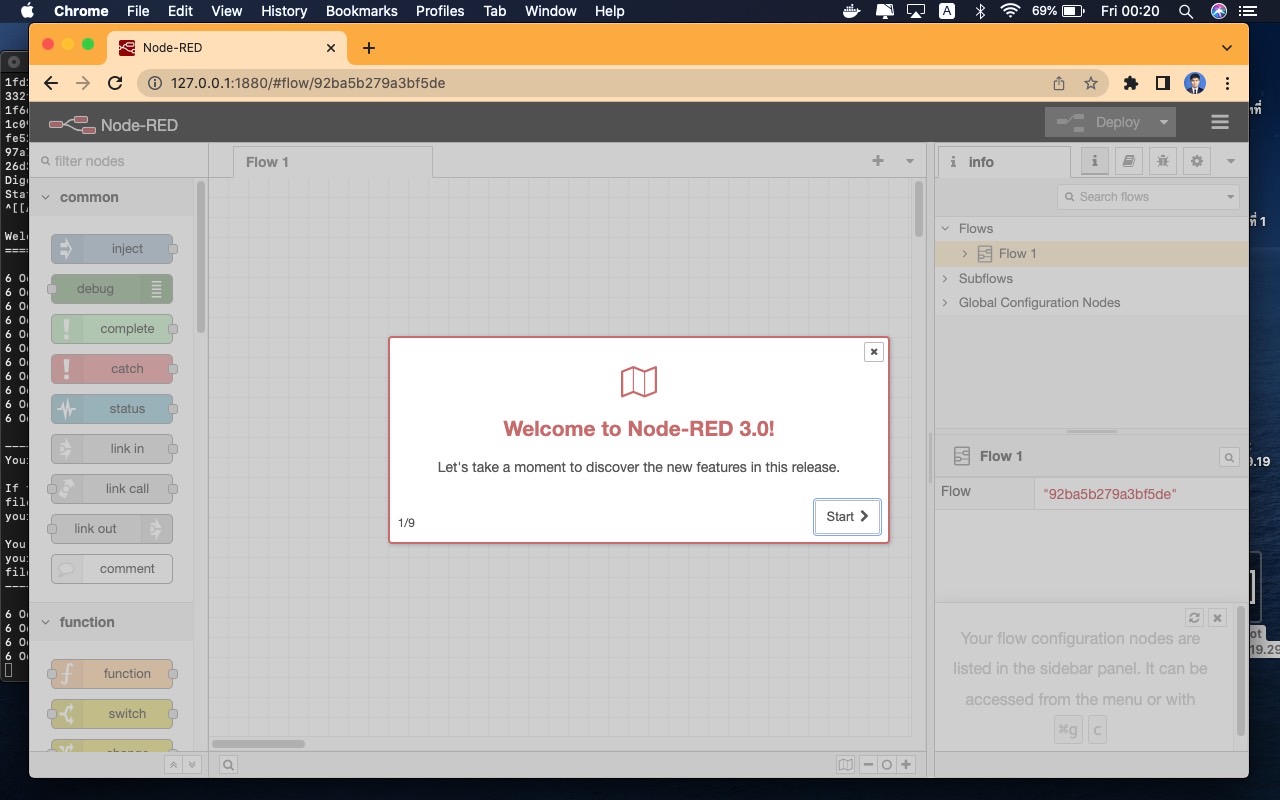Open the sidebar tabs dropdown arrow

(x=1231, y=161)
